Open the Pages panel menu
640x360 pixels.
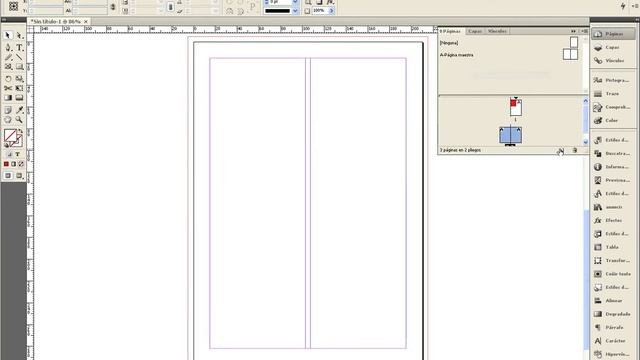point(584,31)
